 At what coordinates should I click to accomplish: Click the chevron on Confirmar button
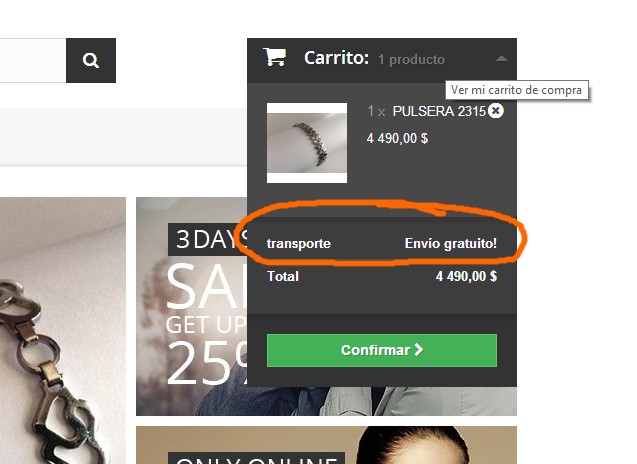418,350
